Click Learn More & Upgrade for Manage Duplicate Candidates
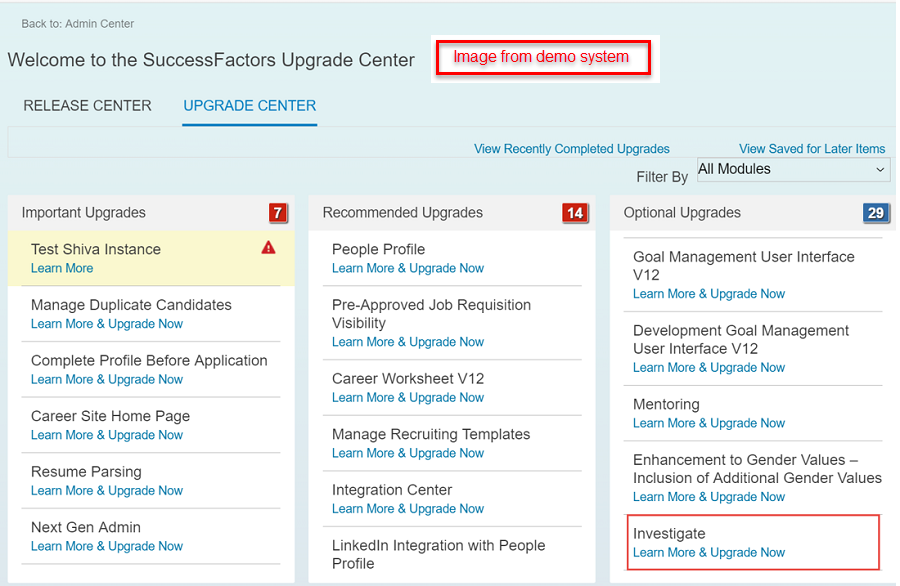Image resolution: width=900 pixels, height=586 pixels. [x=107, y=324]
